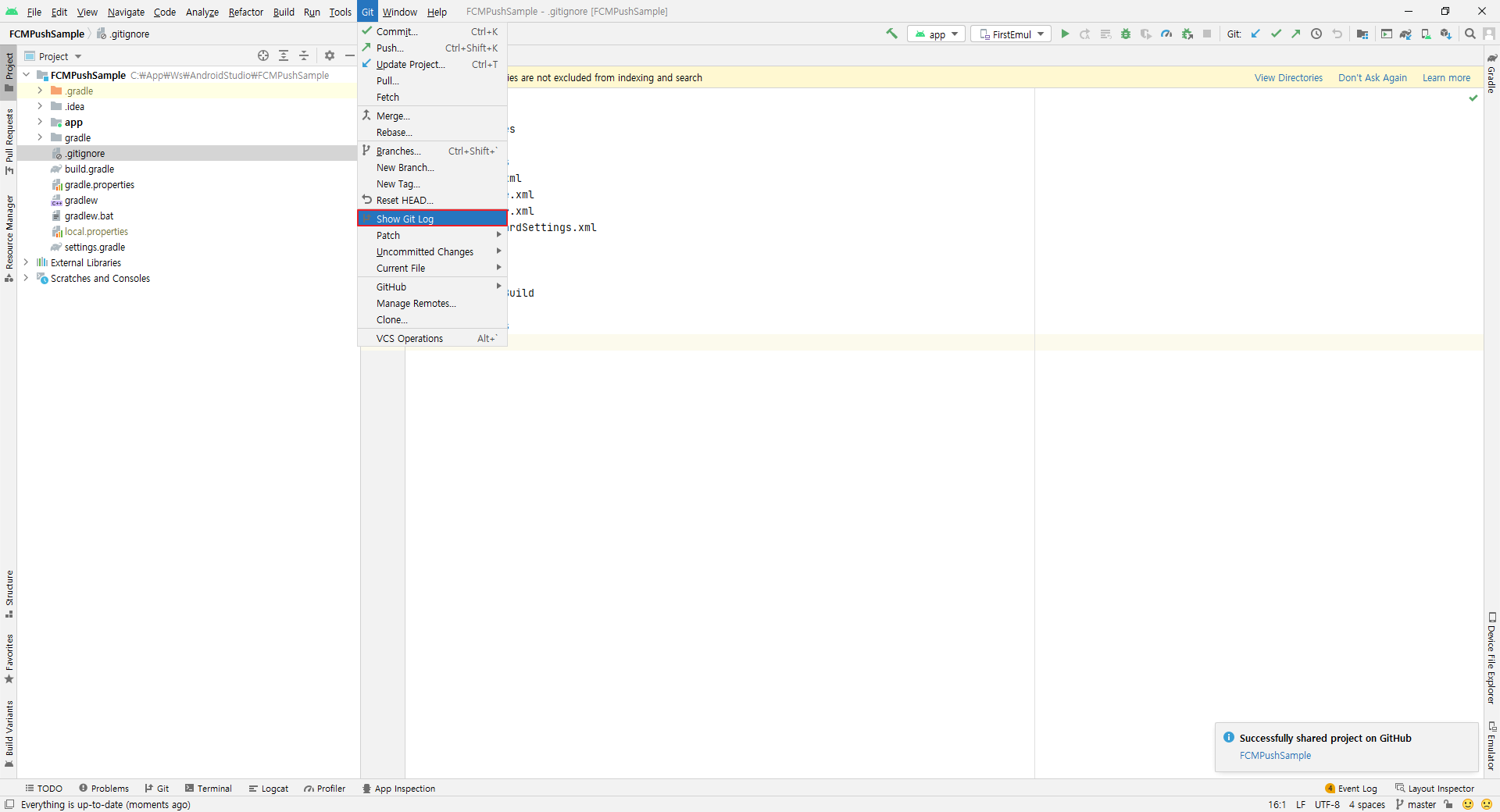The width and height of the screenshot is (1500, 812).
Task: Open FCMPushSample link in notification
Action: (x=1275, y=755)
